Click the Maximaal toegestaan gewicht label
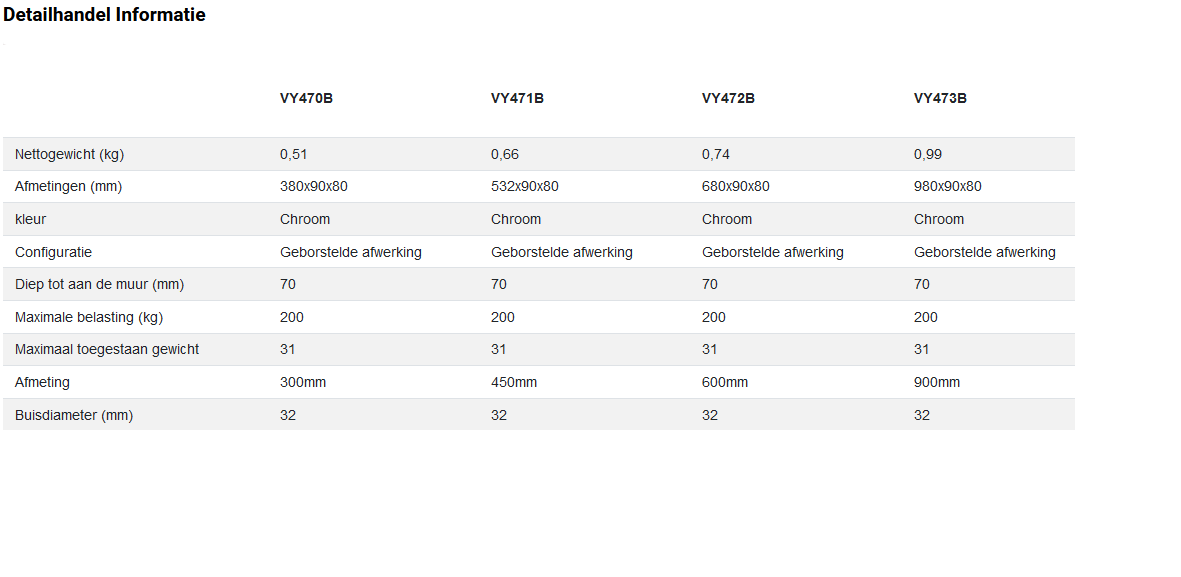 click(x=107, y=349)
